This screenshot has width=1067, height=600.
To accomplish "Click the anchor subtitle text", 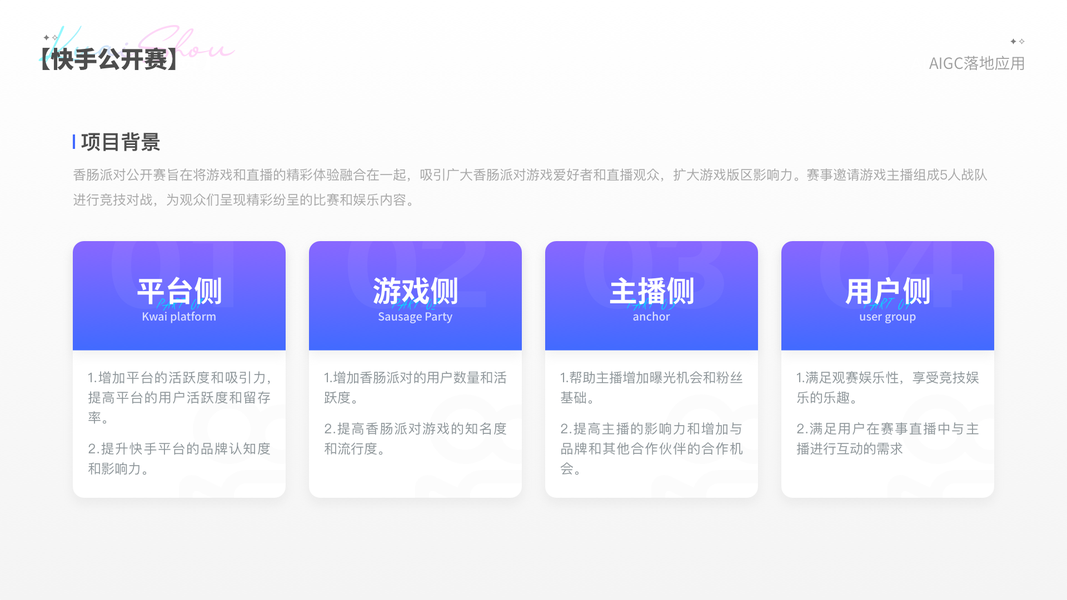I will click(651, 316).
